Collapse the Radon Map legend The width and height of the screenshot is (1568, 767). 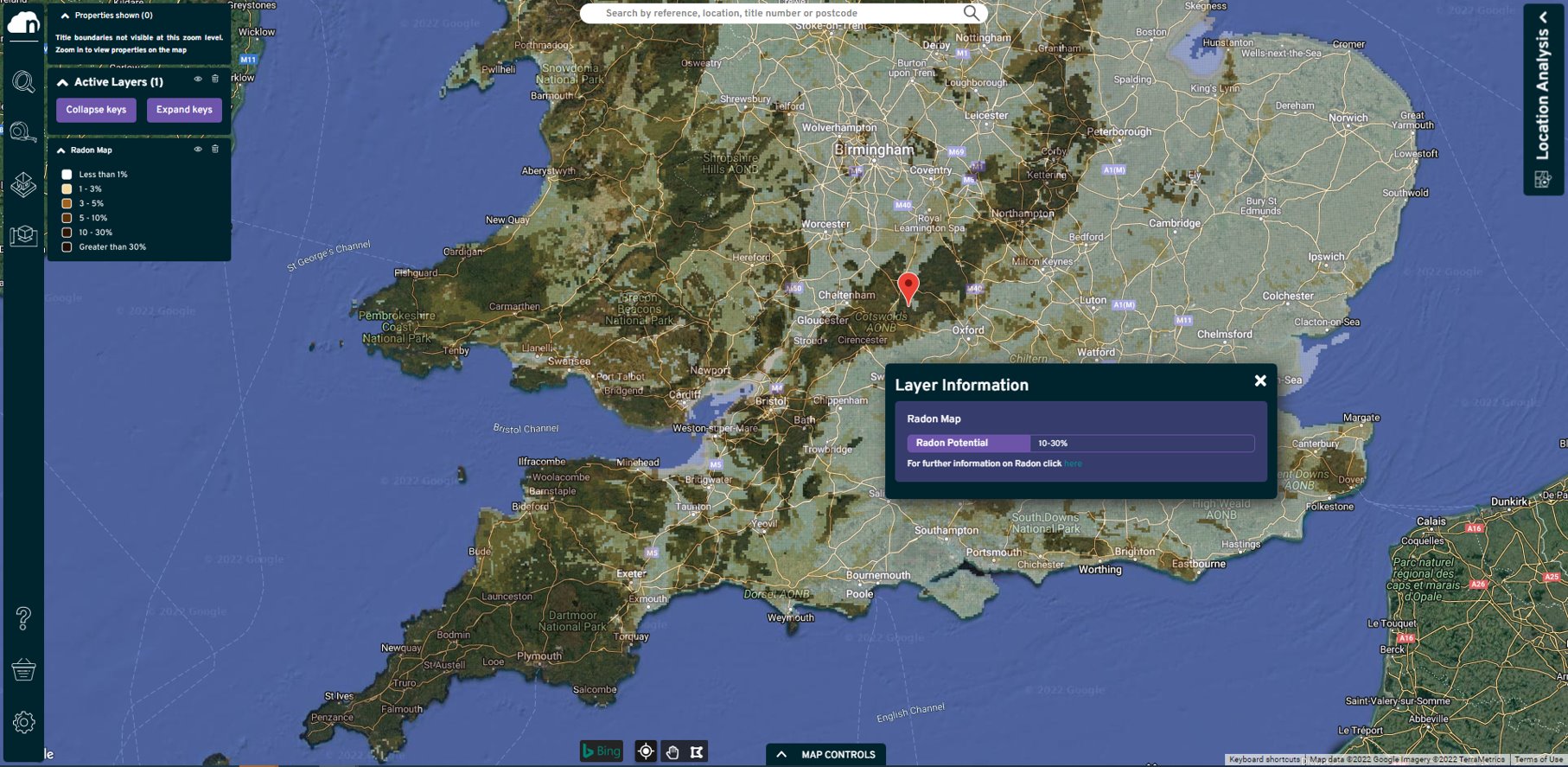coord(61,150)
